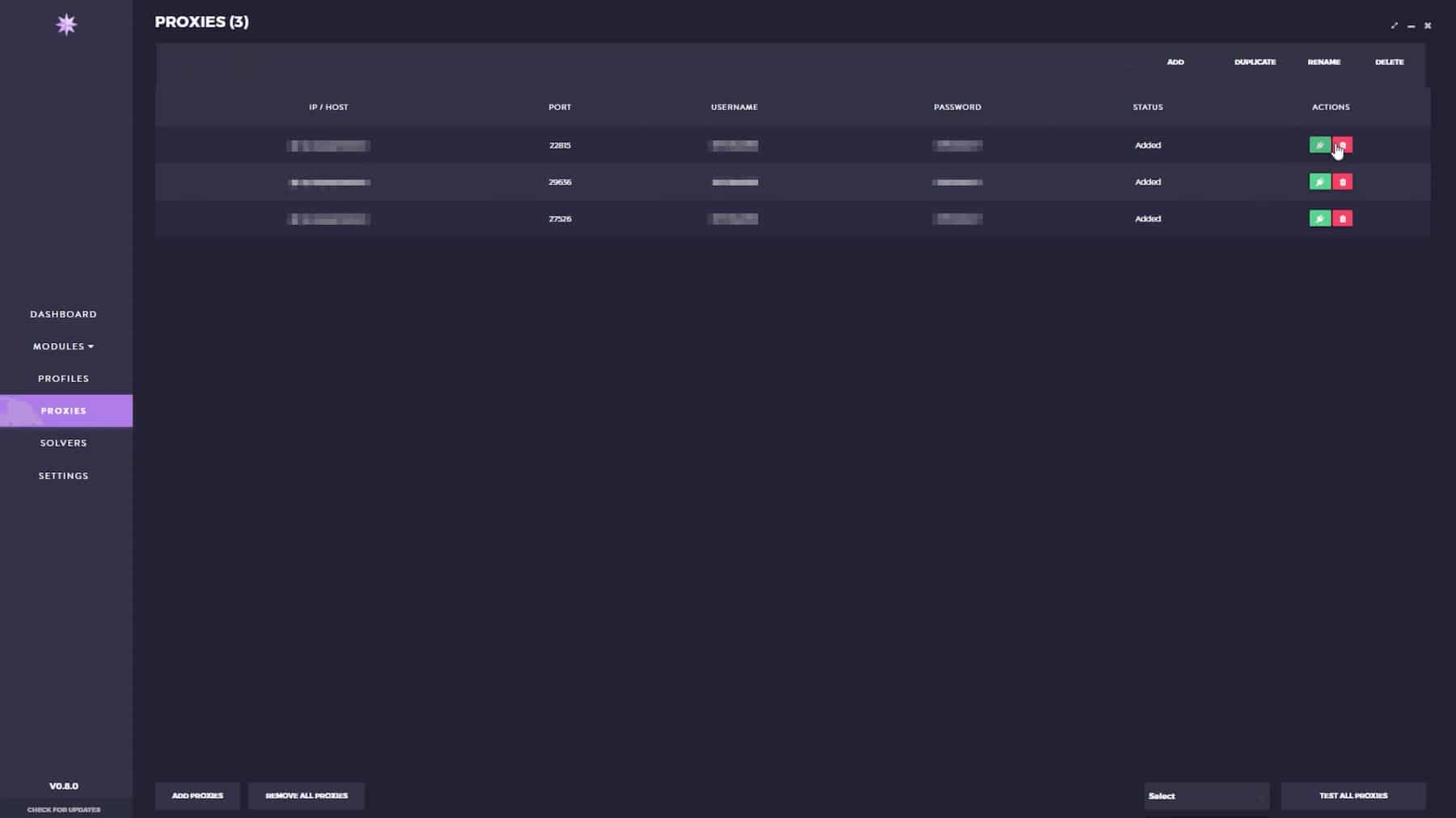
Task: Click Rename in the top toolbar
Action: (x=1323, y=62)
